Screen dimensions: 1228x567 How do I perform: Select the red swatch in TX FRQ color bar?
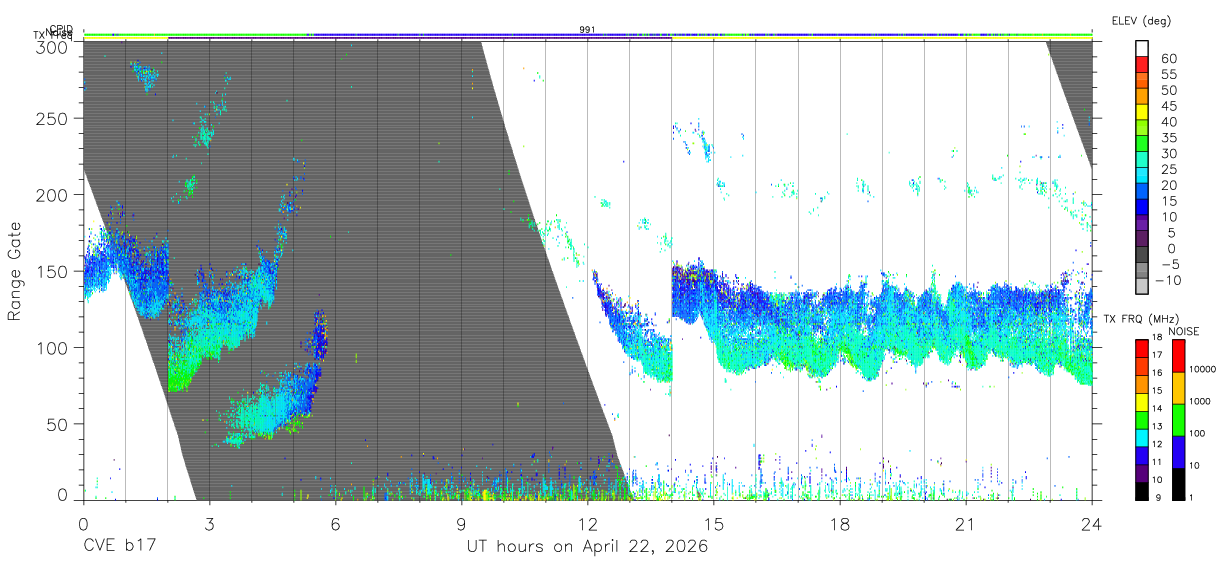(x=1143, y=347)
